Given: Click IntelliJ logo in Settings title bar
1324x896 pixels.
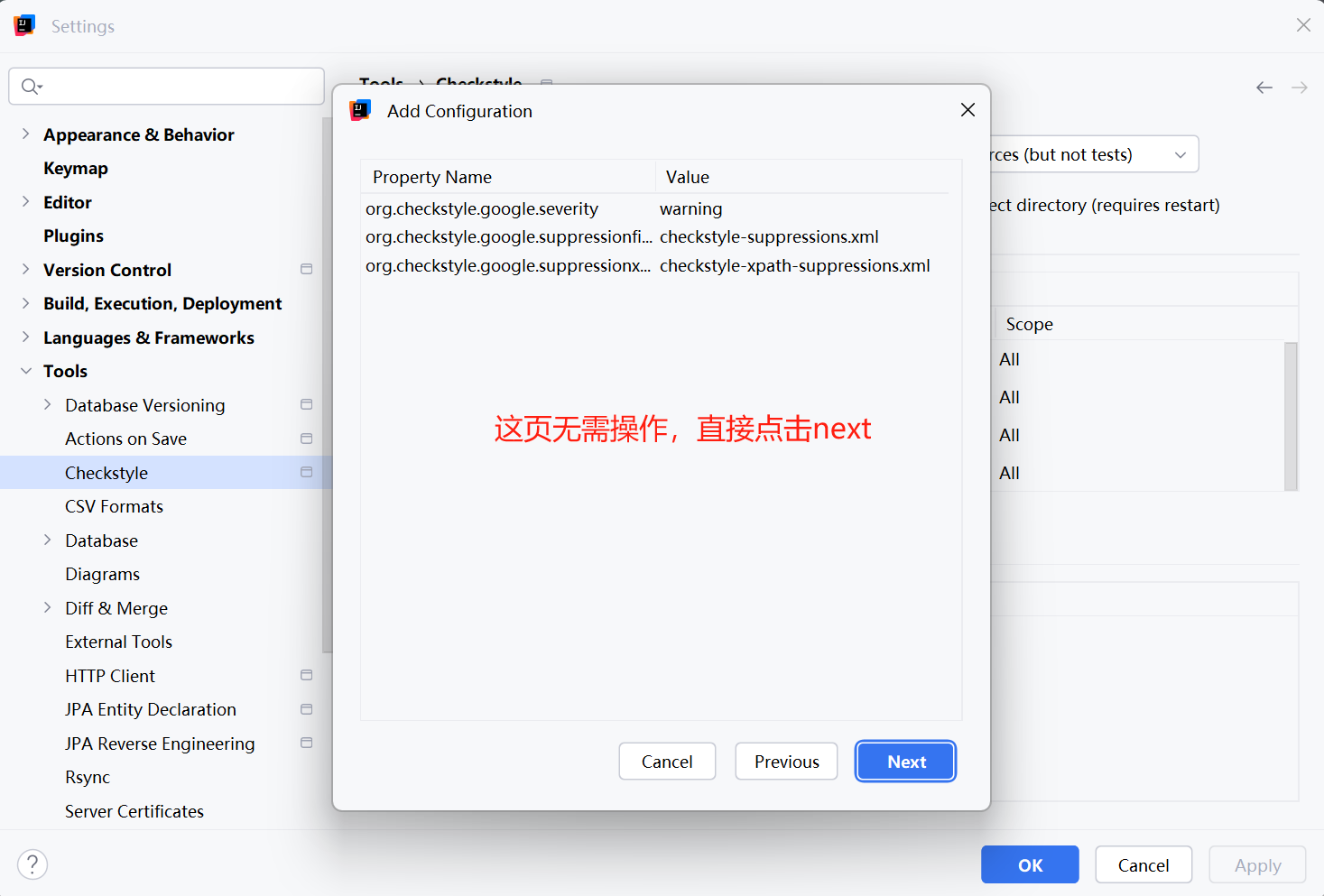Looking at the screenshot, I should pos(24,25).
